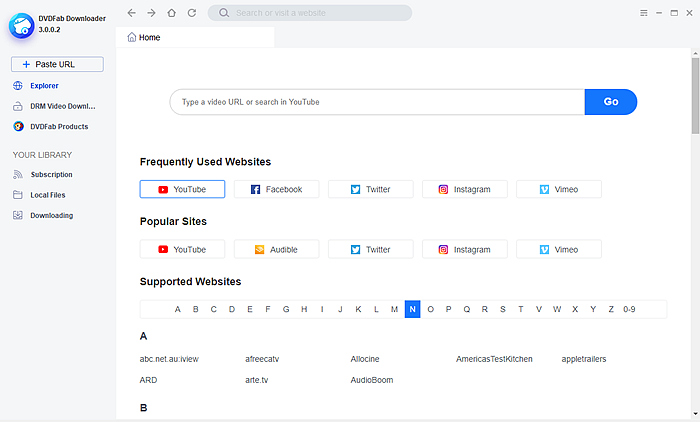Open Facebook from Frequently Used Websites
The width and height of the screenshot is (700, 422).
(x=276, y=189)
